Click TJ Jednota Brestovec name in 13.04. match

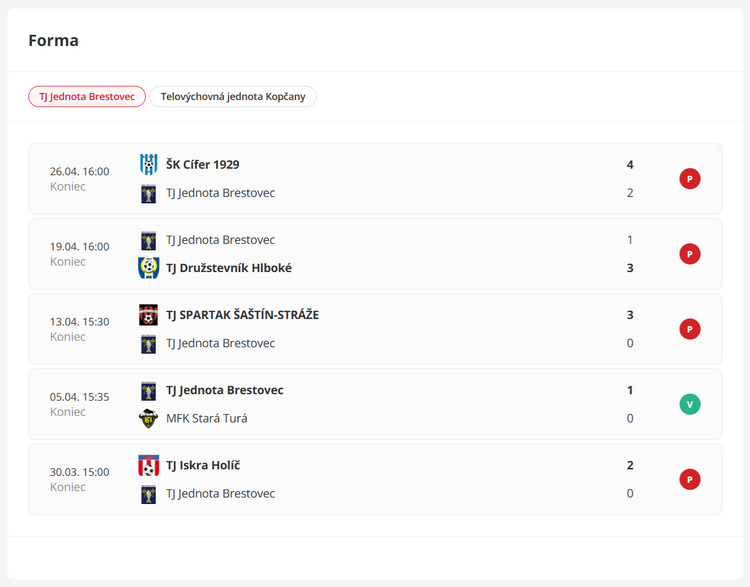221,343
